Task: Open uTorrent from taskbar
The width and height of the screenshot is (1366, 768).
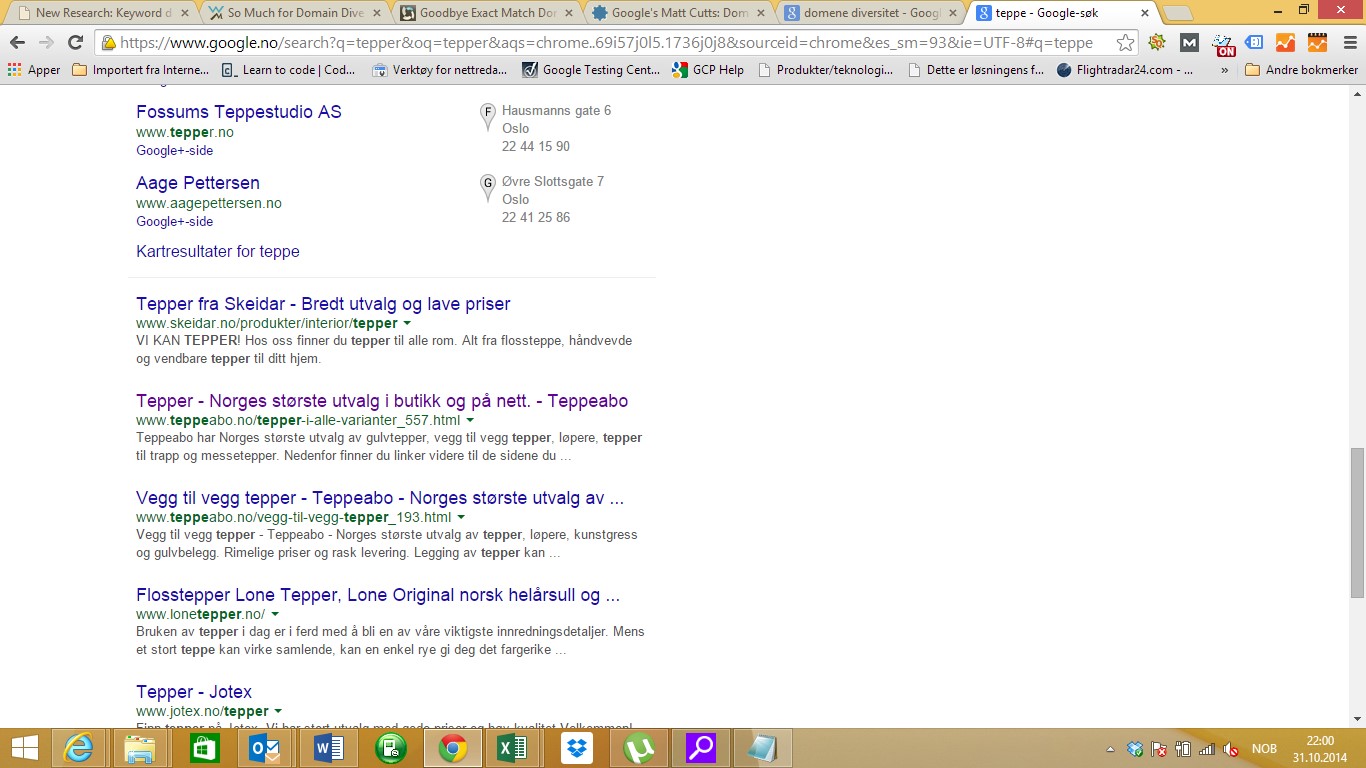Action: click(x=637, y=748)
